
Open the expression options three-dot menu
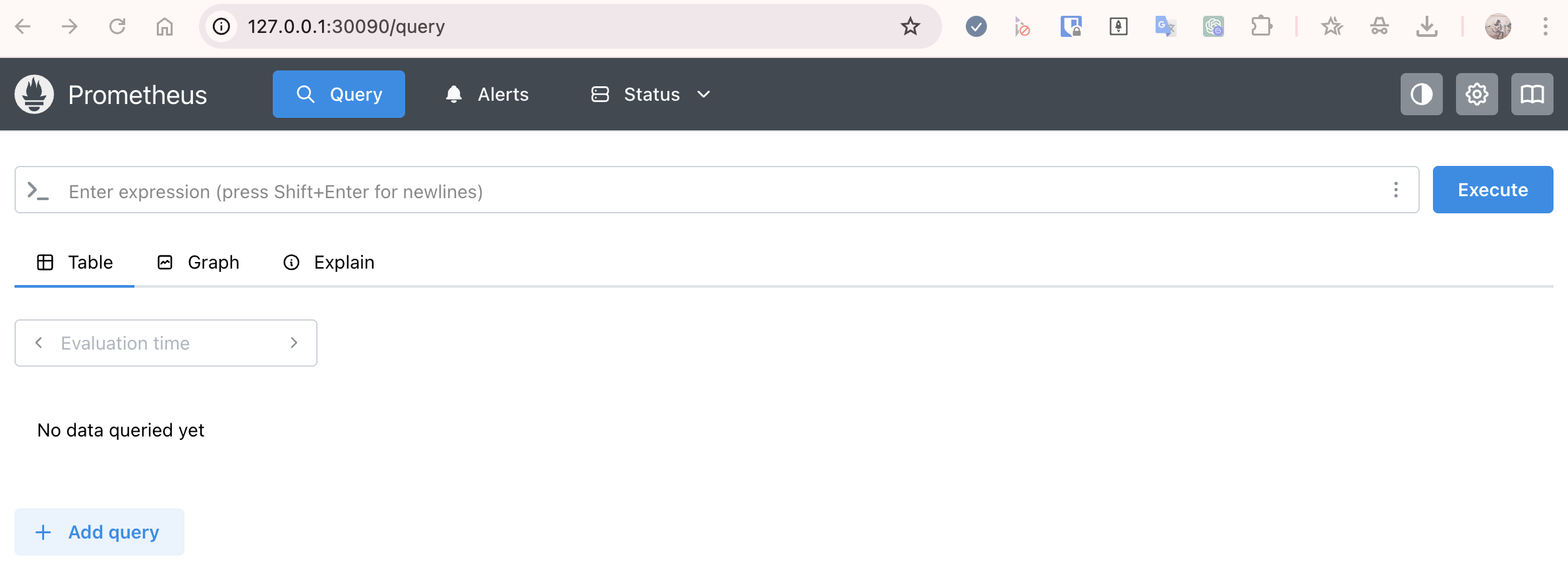(x=1395, y=190)
